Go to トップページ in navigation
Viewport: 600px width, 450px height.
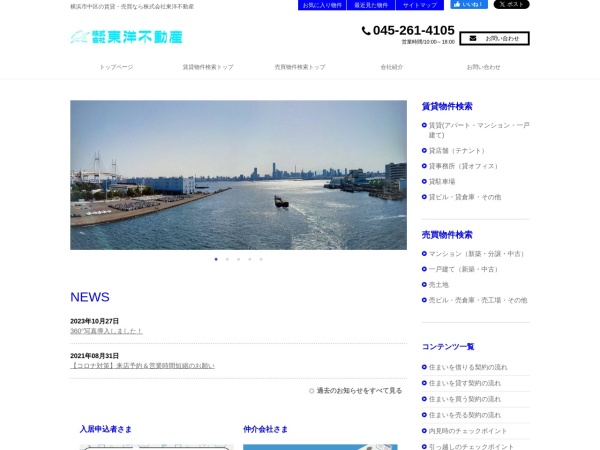coord(116,67)
